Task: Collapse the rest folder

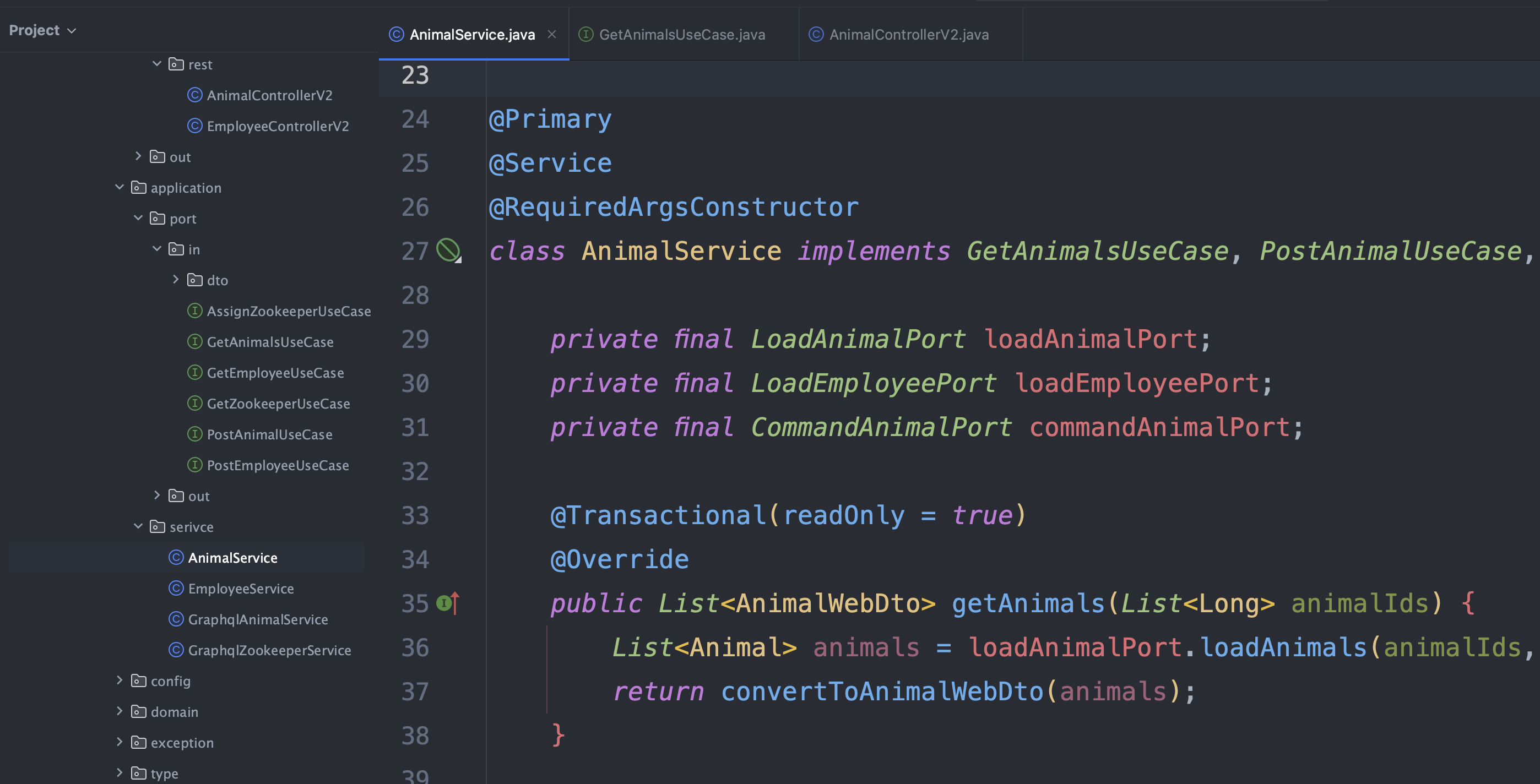Action: (x=156, y=64)
